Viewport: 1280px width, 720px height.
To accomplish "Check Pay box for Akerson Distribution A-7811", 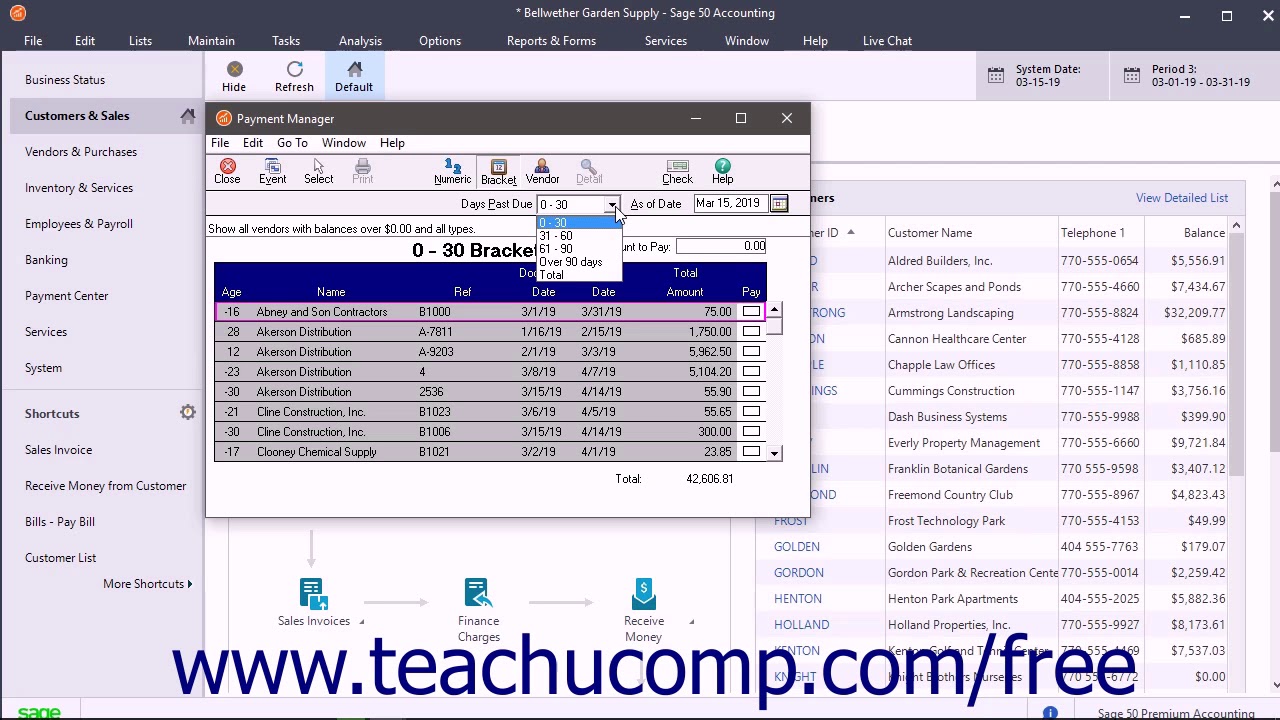I will (751, 332).
